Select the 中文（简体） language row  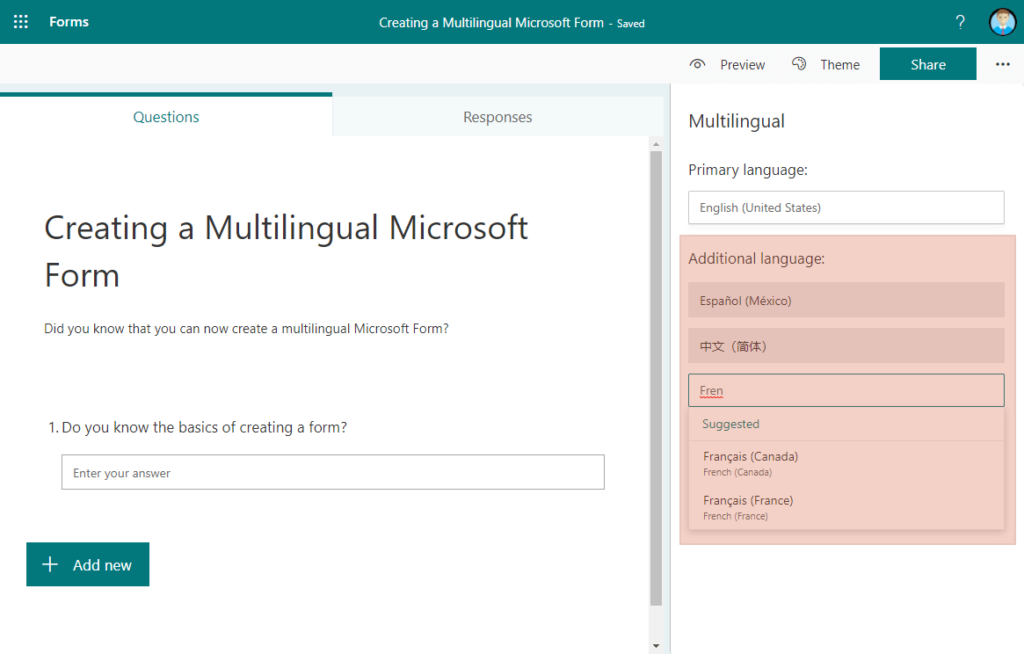click(x=846, y=346)
